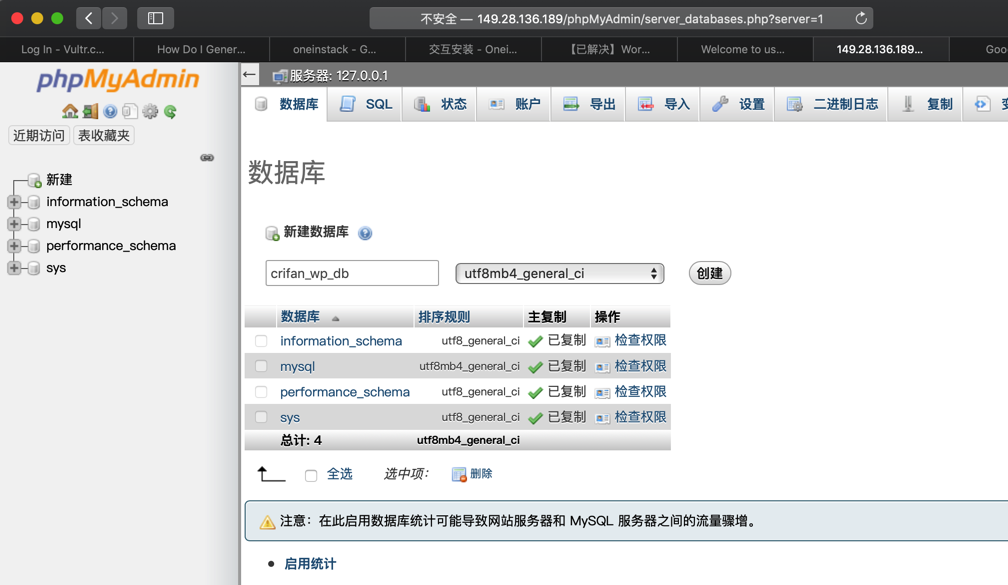Click the browser page reload icon
This screenshot has height=585, width=1008.
(861, 19)
